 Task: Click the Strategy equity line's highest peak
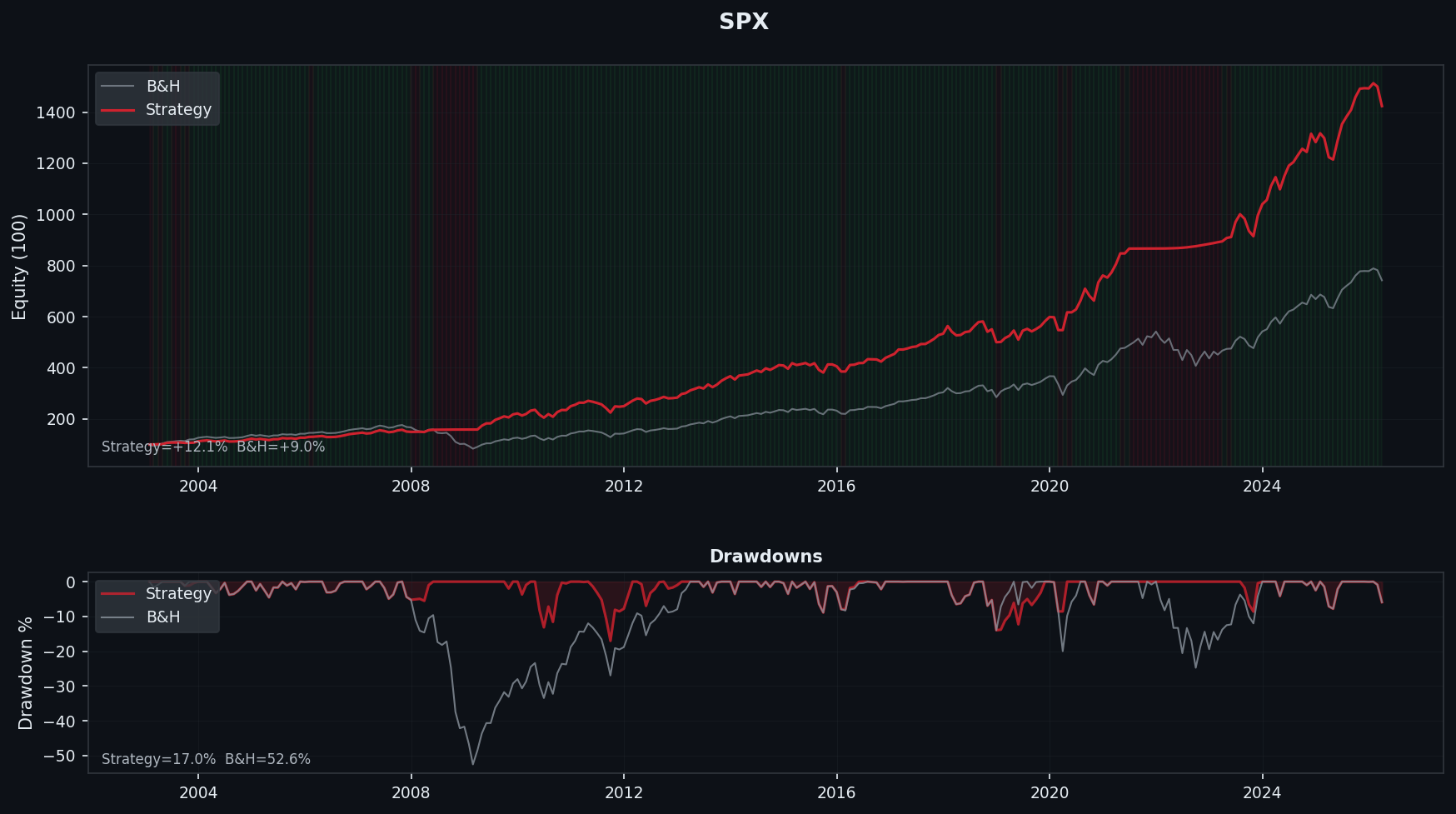pyautogui.click(x=1374, y=83)
